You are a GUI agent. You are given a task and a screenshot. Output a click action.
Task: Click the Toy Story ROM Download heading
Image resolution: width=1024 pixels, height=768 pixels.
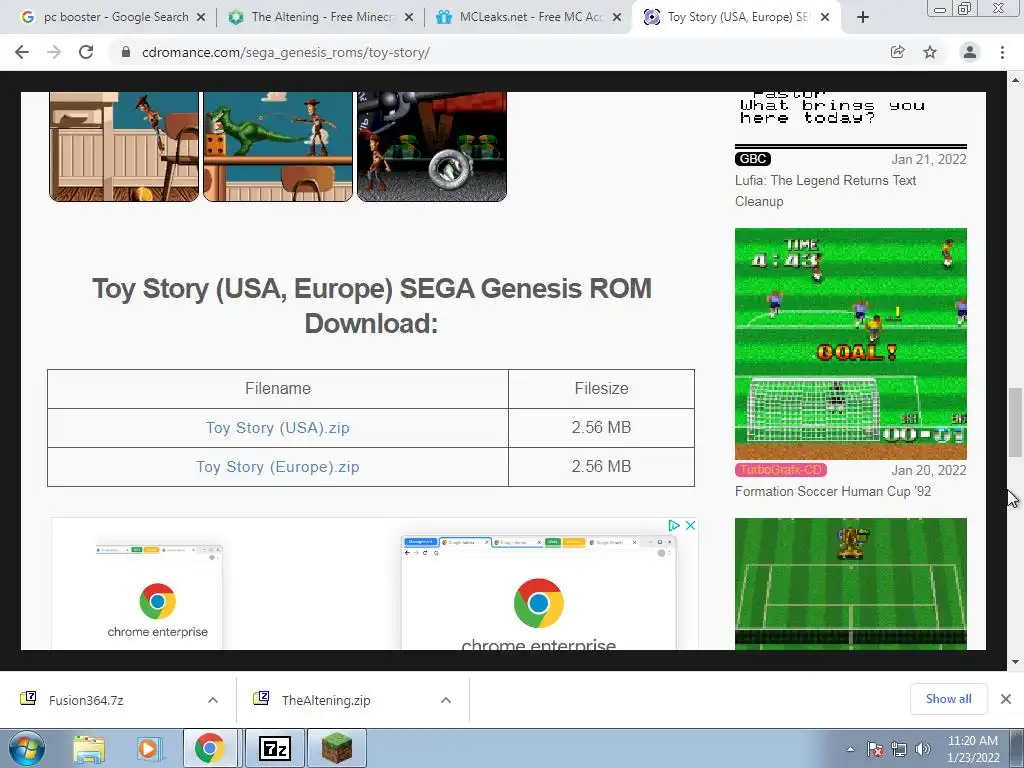[372, 306]
